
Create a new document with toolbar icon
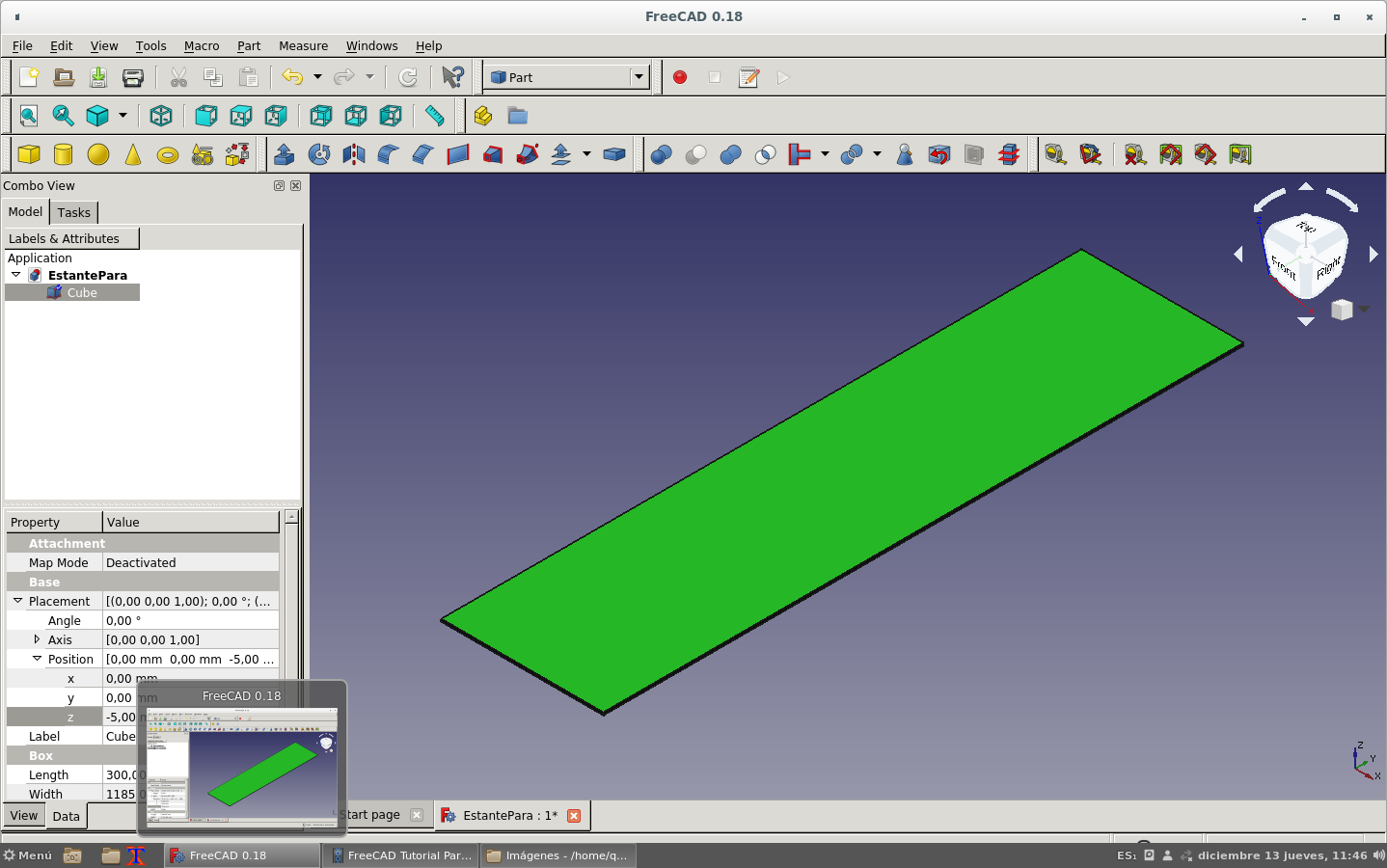click(29, 77)
